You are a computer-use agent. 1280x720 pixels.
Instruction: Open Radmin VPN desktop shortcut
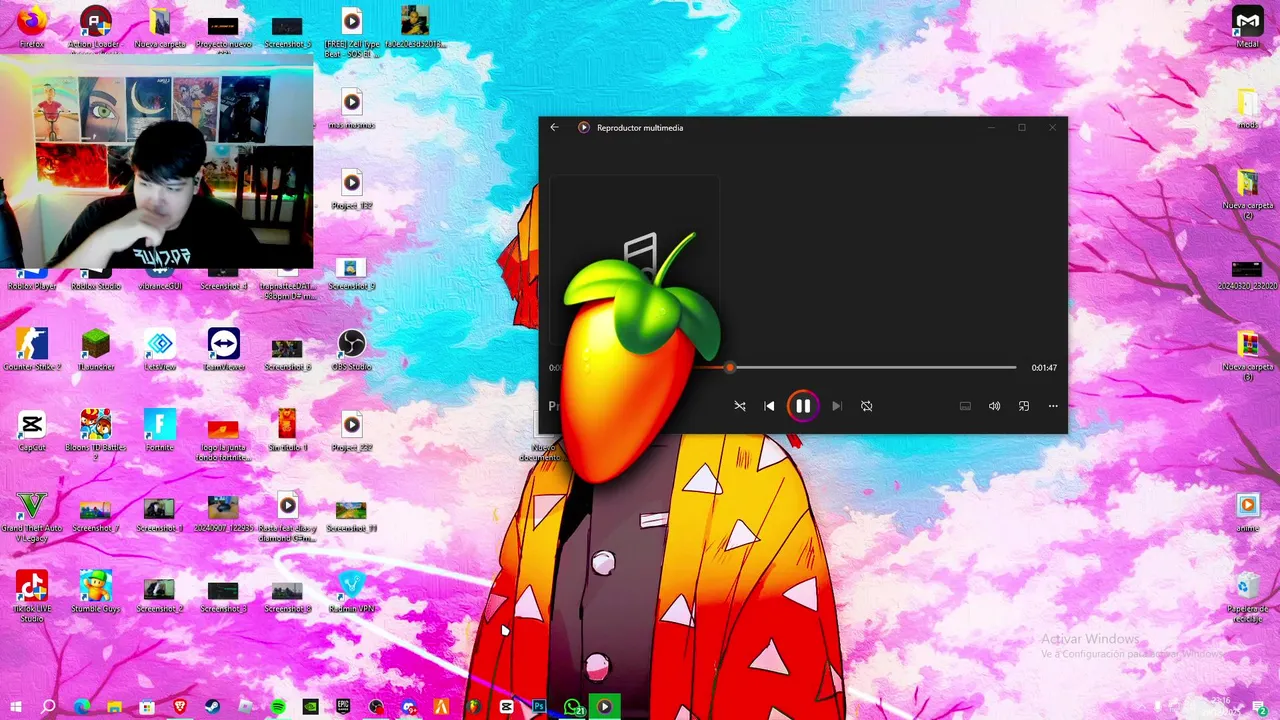pos(352,592)
